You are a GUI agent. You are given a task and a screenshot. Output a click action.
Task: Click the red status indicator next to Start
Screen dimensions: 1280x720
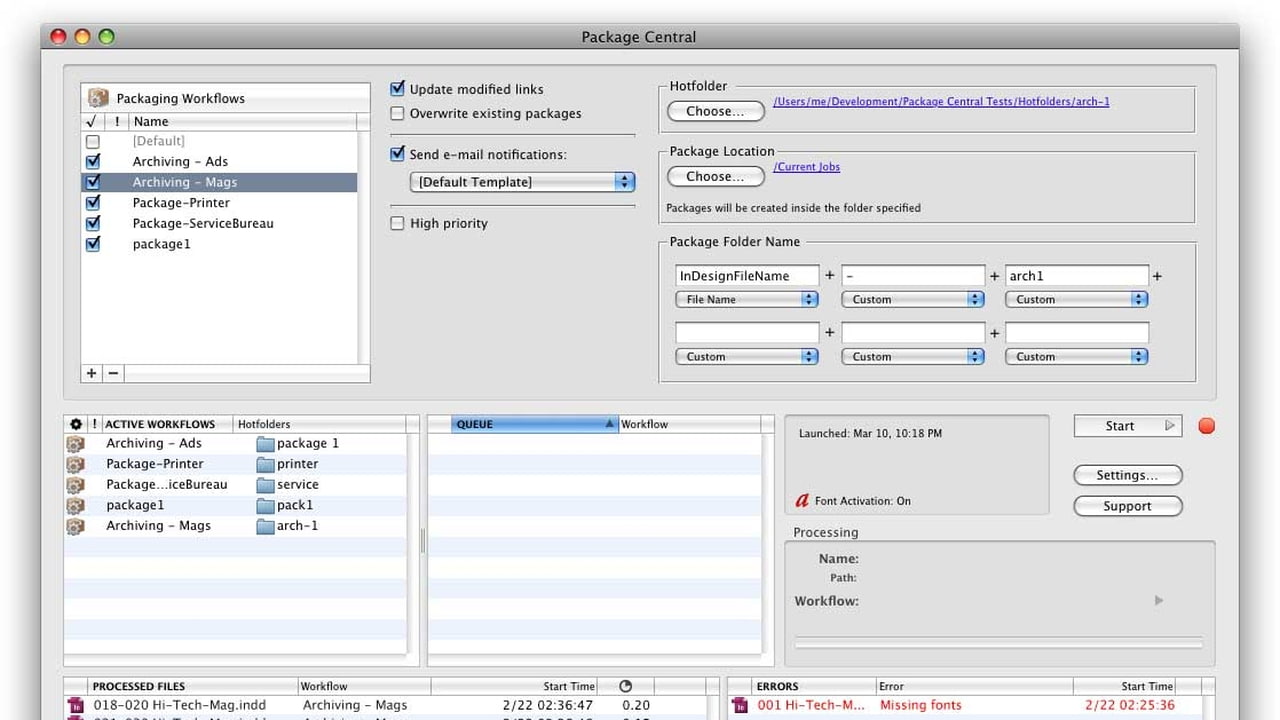[1207, 426]
